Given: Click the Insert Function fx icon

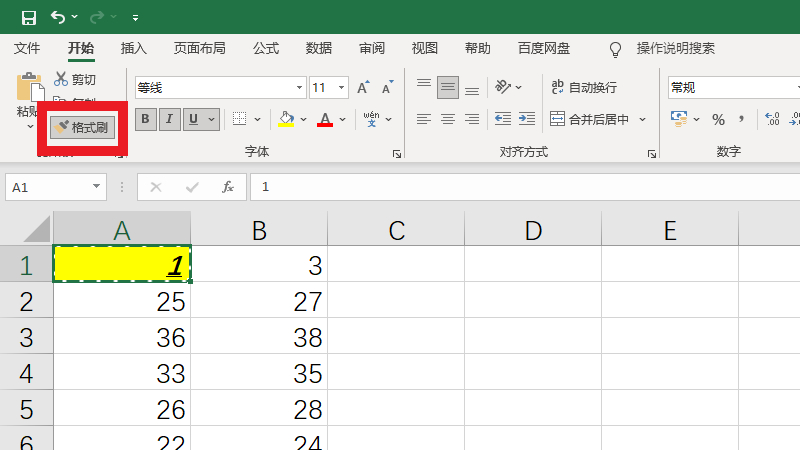Looking at the screenshot, I should click(x=228, y=187).
